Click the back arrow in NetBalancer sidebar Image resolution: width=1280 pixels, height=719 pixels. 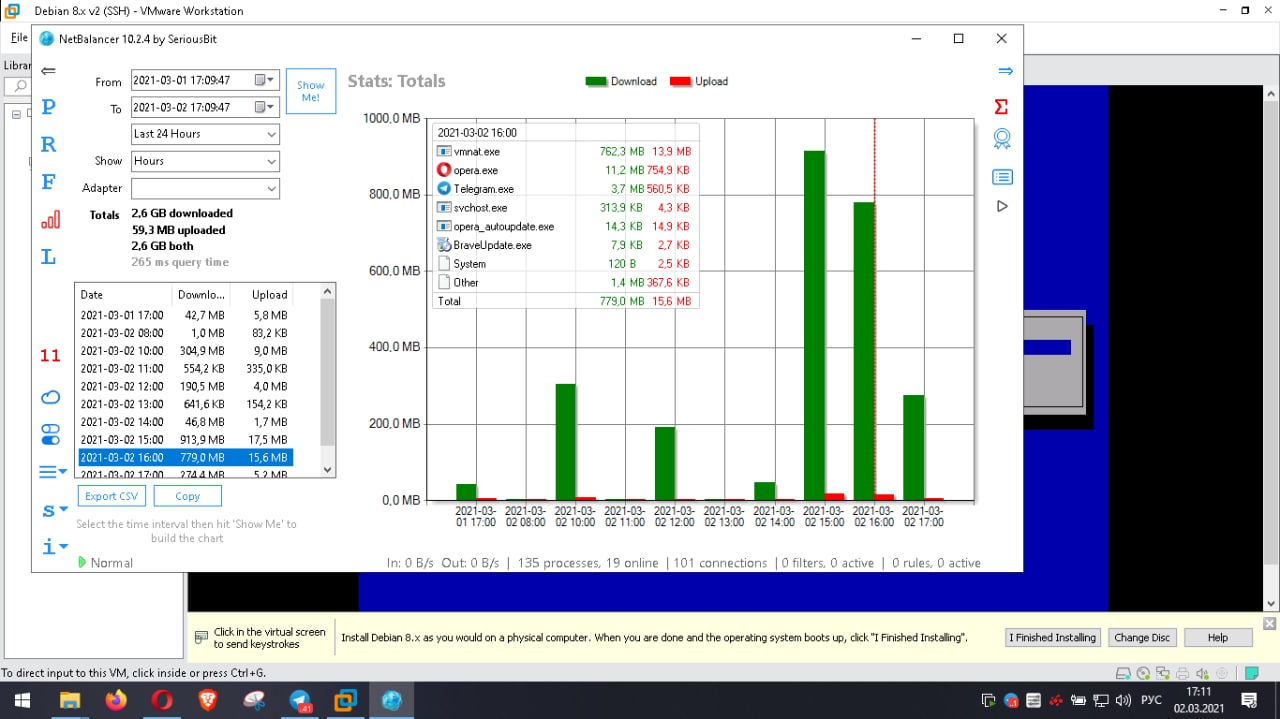[48, 71]
